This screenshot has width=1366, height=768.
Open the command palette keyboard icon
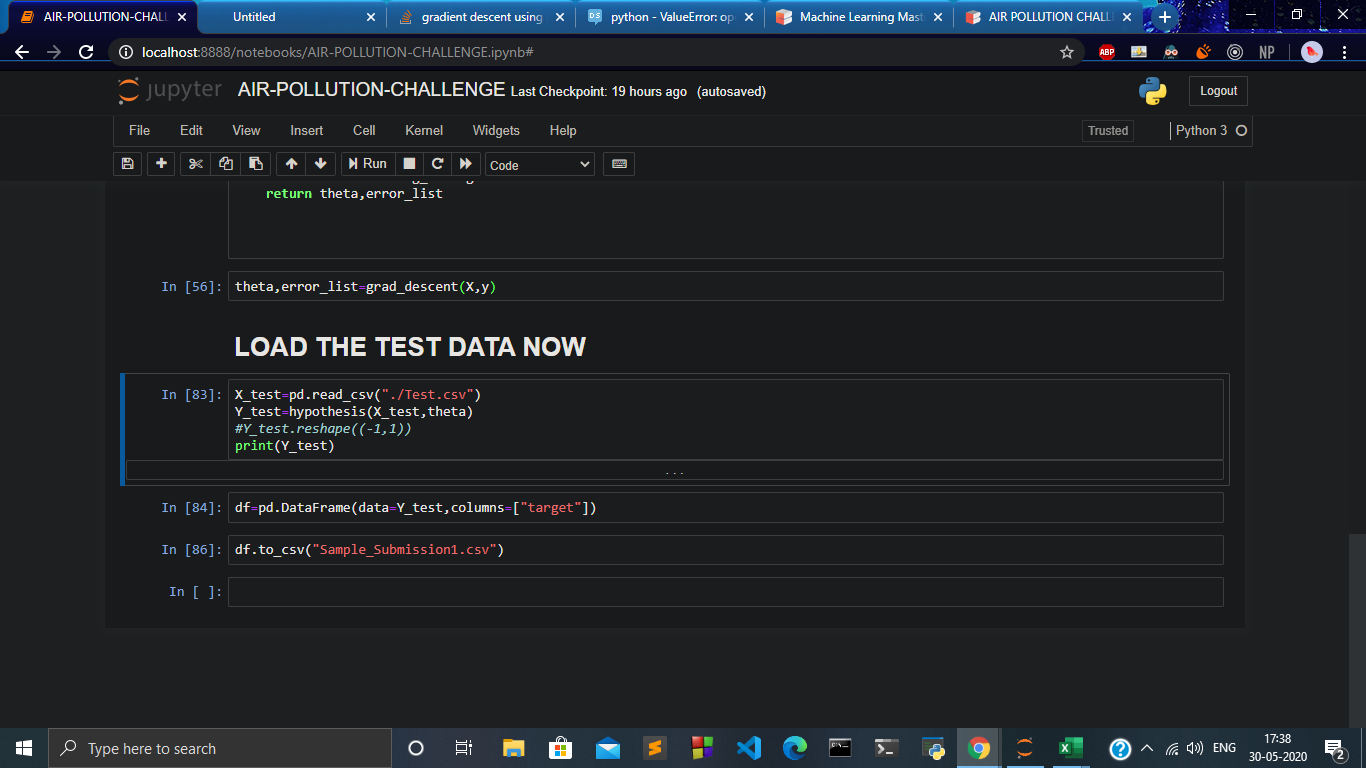619,164
